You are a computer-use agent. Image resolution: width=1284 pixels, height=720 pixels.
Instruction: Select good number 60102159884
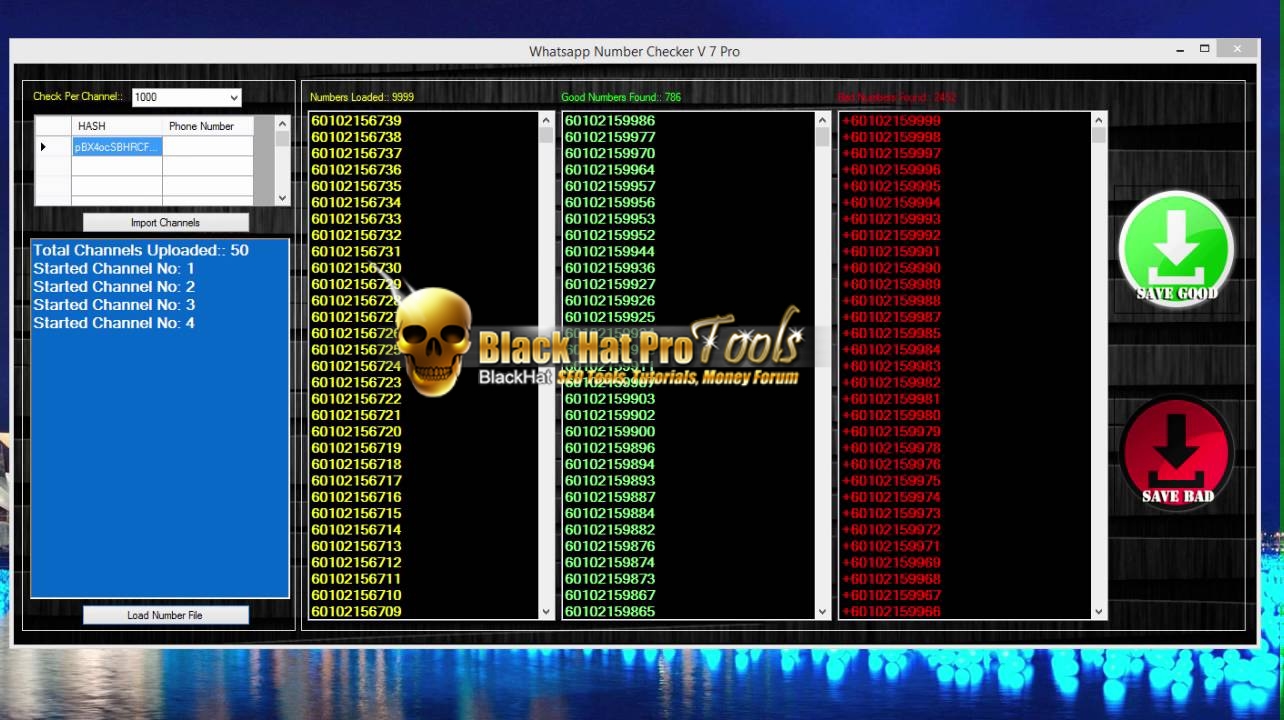(610, 514)
